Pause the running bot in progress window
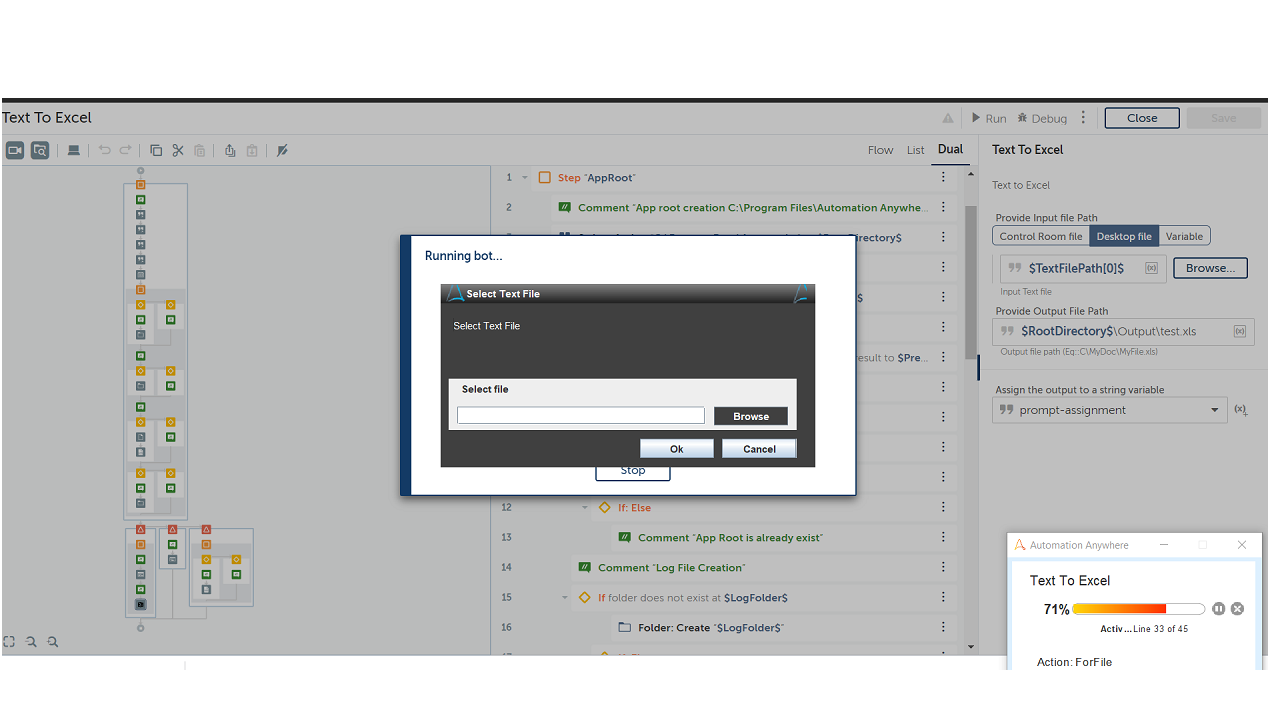This screenshot has width=1280, height=720. (x=1218, y=609)
